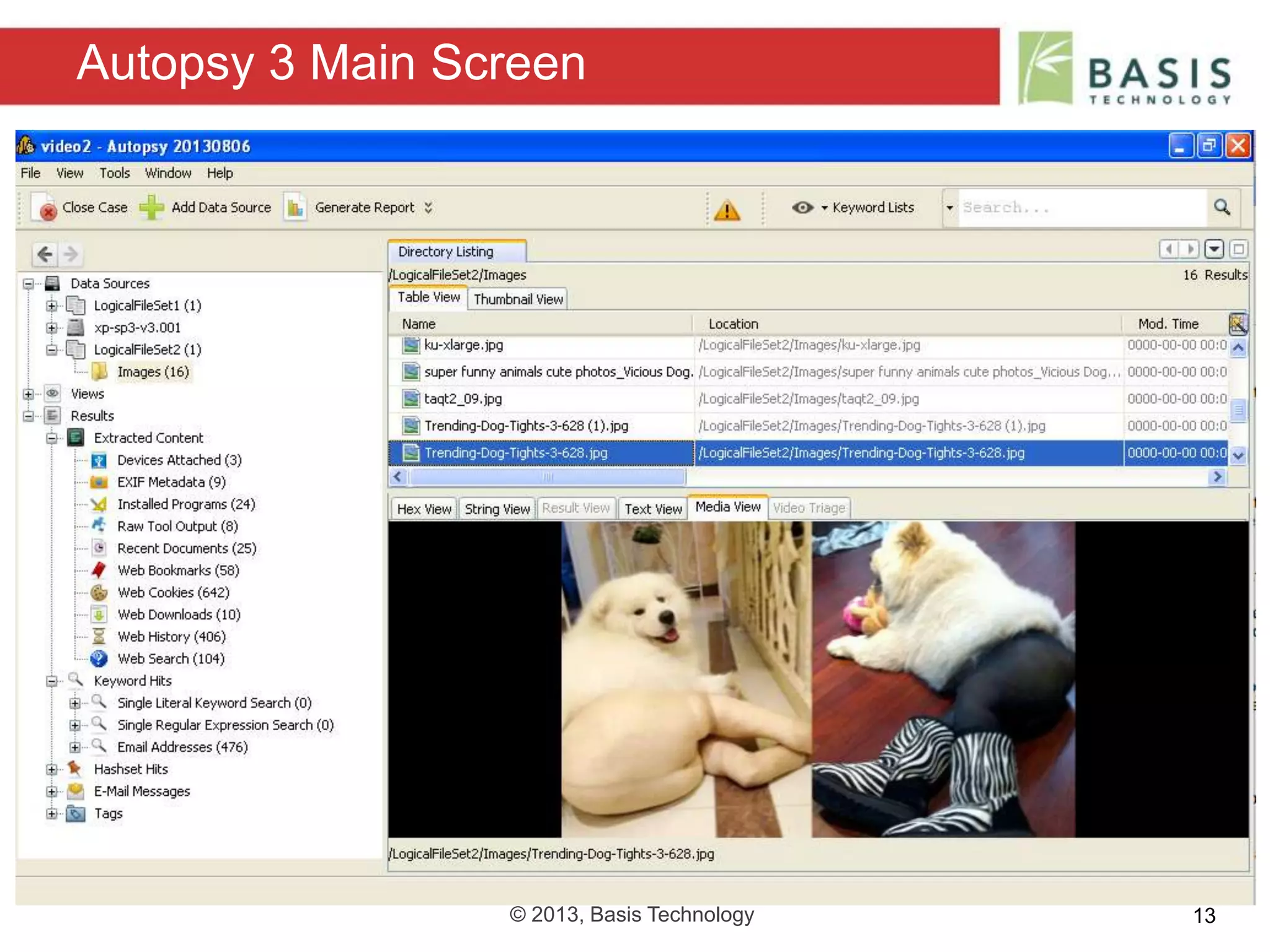Click the table column chooser icon
The image size is (1270, 952).
(x=1237, y=324)
